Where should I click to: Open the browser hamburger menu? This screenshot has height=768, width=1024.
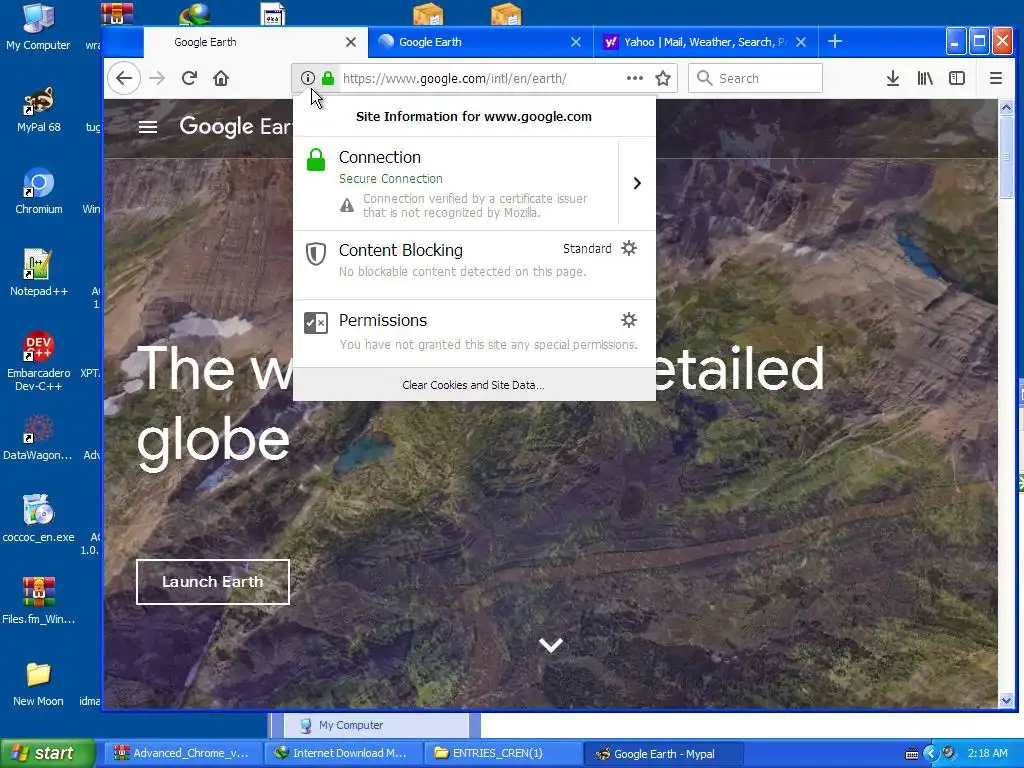tap(995, 78)
